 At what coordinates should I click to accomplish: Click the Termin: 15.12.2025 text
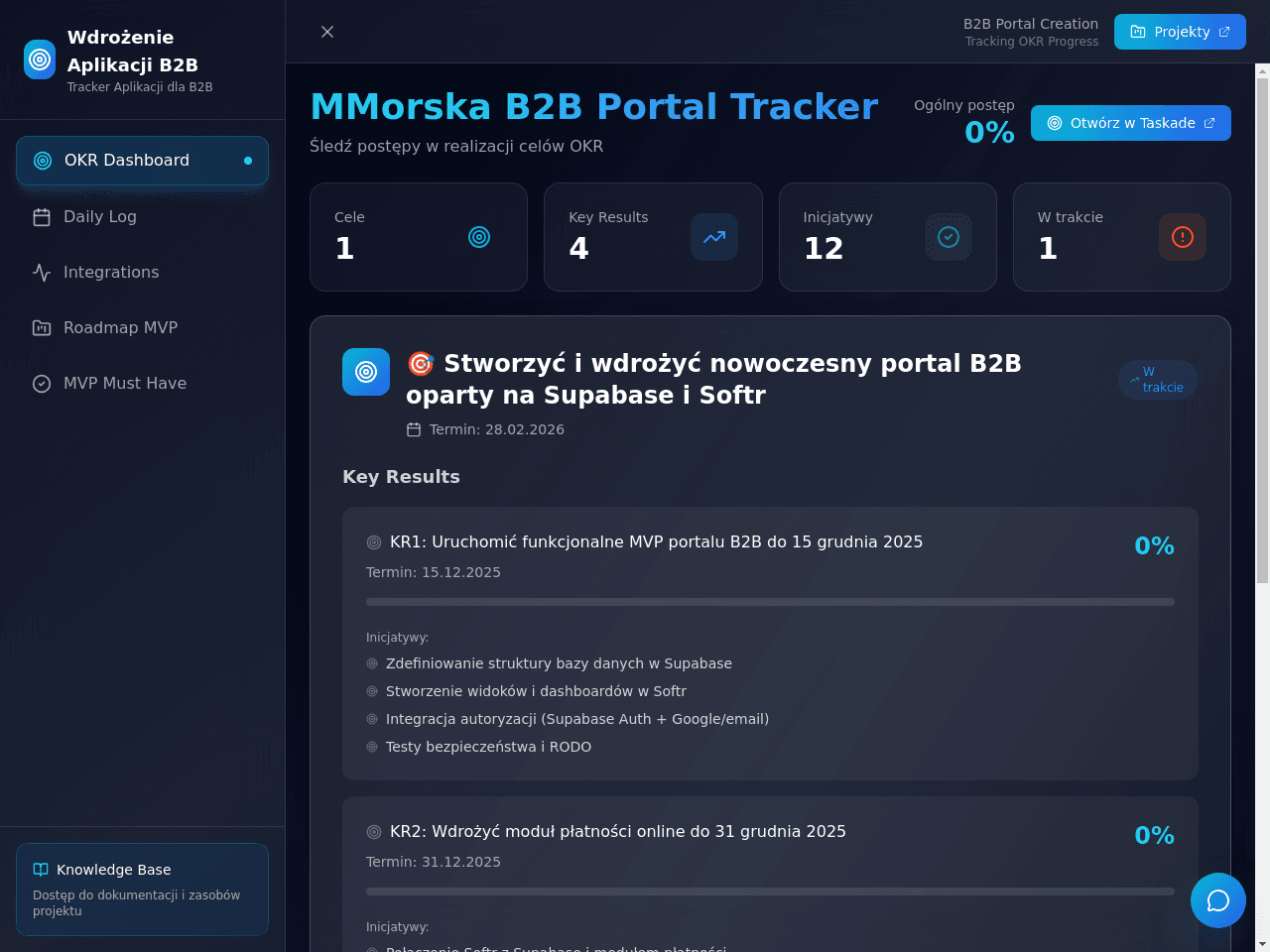click(434, 572)
